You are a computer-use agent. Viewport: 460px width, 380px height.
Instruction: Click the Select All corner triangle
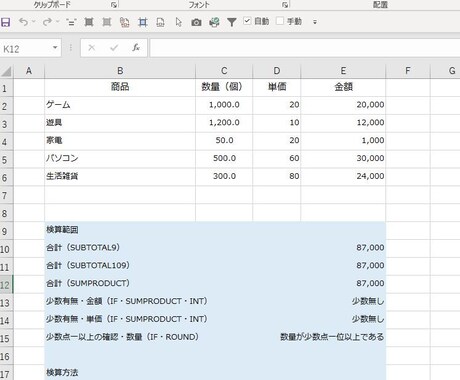coord(6,71)
